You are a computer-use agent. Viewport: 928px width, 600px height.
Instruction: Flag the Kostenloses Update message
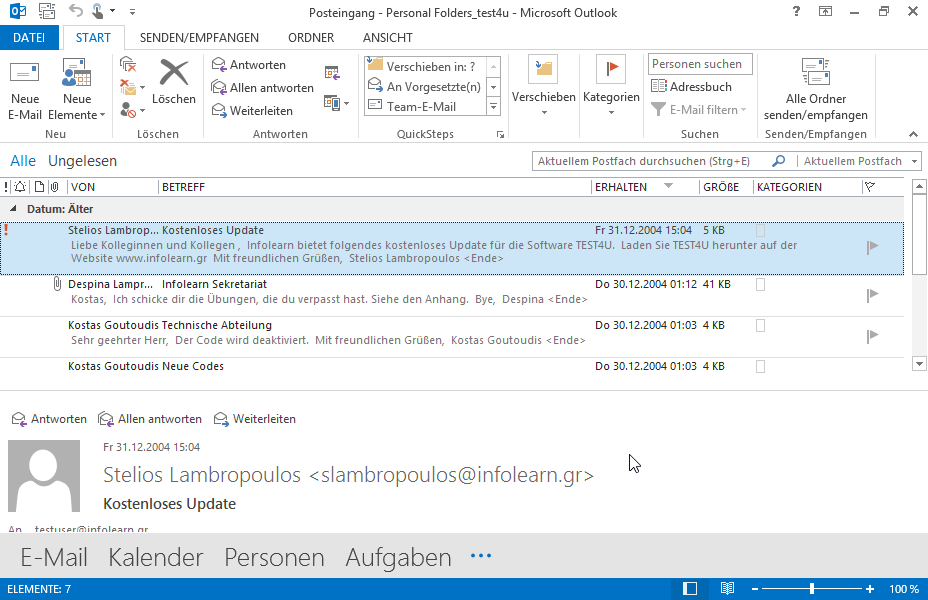click(x=872, y=247)
